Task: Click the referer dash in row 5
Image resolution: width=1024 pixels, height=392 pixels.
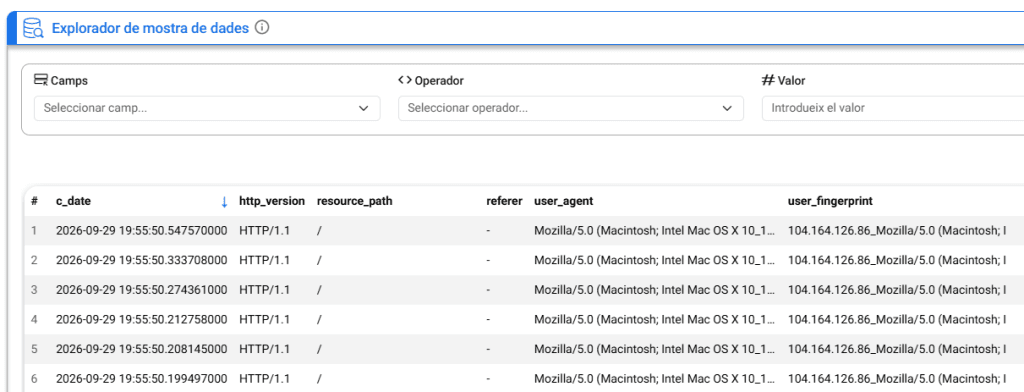Action: (x=488, y=349)
